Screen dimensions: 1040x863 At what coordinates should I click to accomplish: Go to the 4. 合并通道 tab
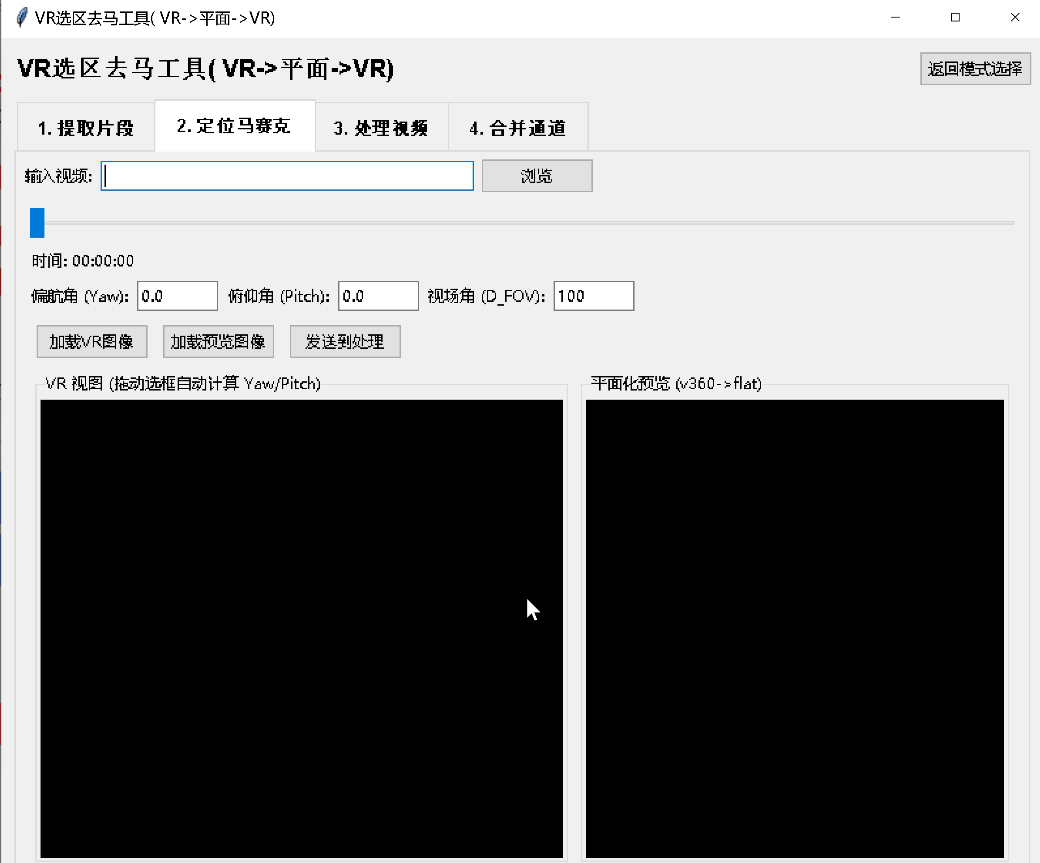coord(518,127)
